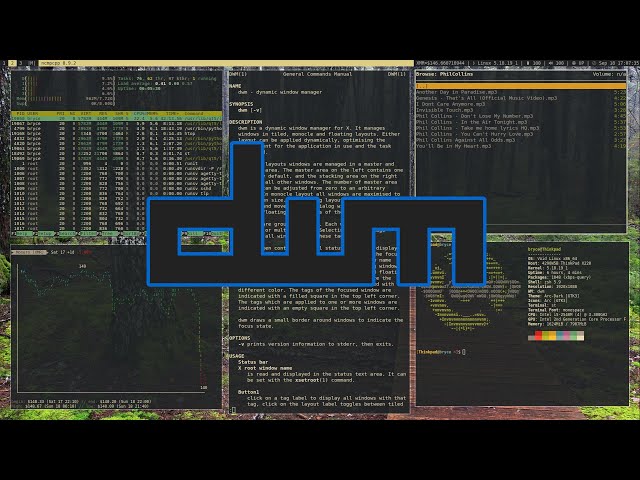Select the highlighted top process row in htop
The width and height of the screenshot is (640, 480).
coord(117,118)
